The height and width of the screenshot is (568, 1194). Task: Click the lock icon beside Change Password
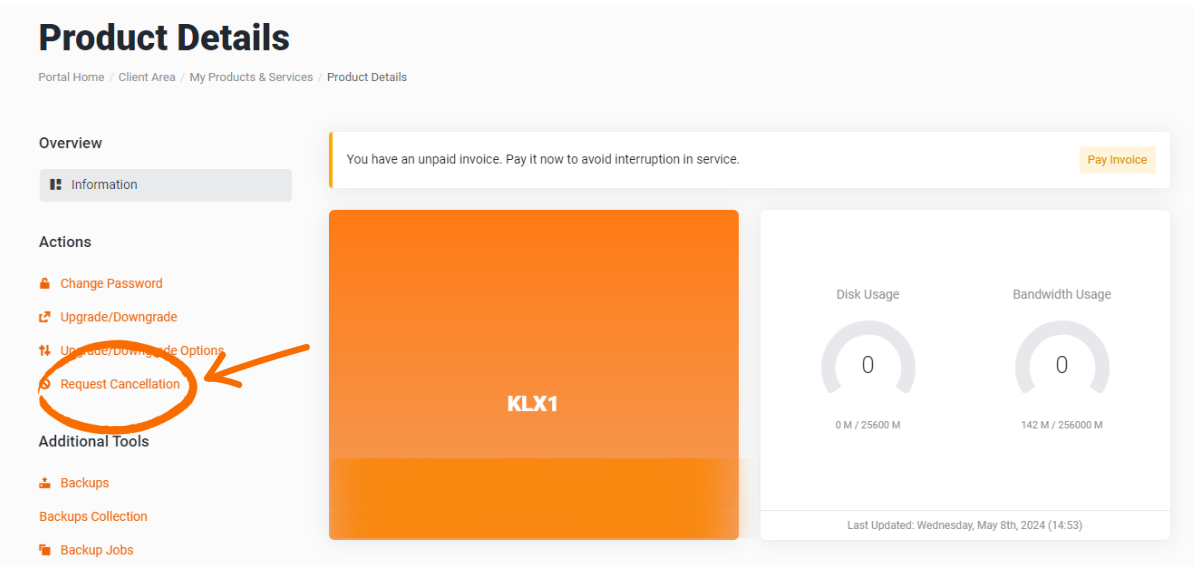(x=44, y=283)
